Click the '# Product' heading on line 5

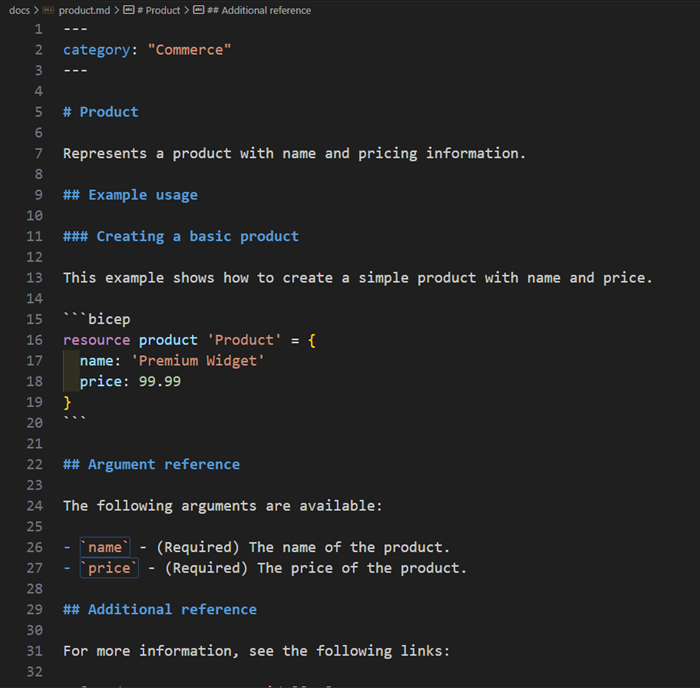[x=100, y=112]
